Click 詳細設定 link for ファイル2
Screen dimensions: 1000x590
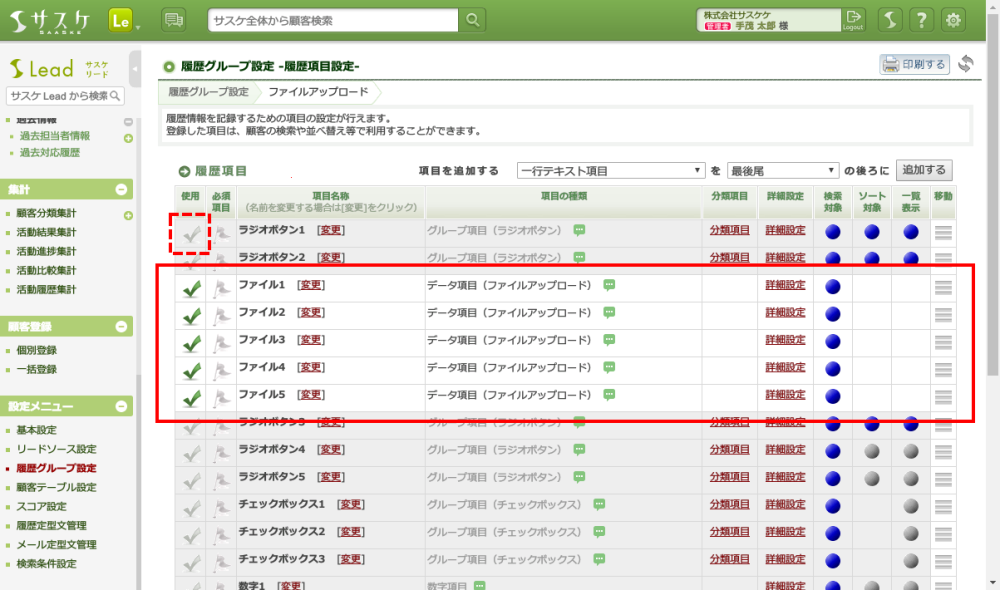[x=785, y=313]
